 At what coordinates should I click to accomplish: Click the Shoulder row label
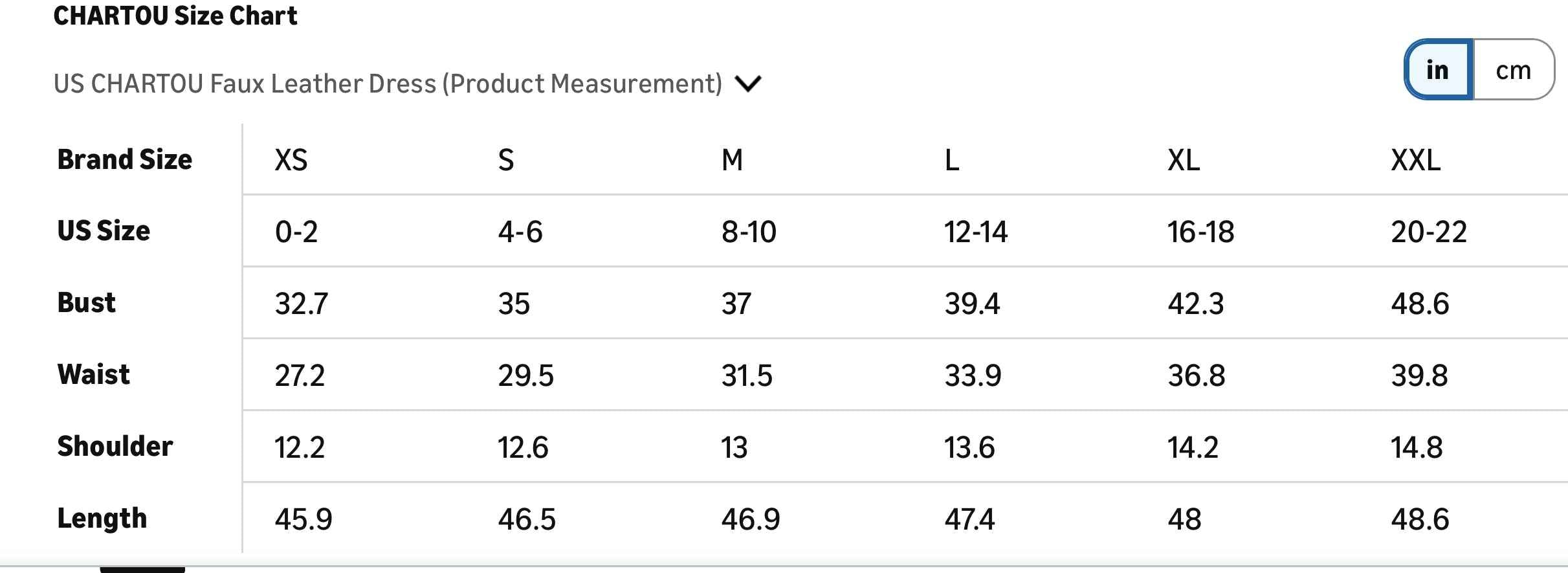click(x=115, y=446)
